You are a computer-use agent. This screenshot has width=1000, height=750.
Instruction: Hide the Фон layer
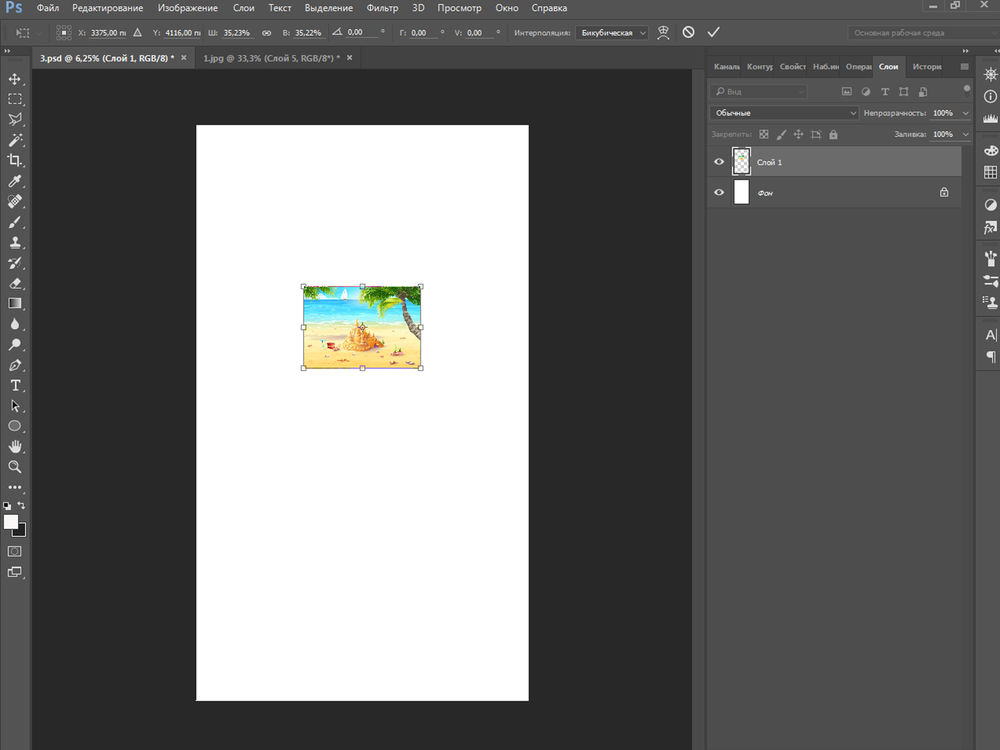718,192
